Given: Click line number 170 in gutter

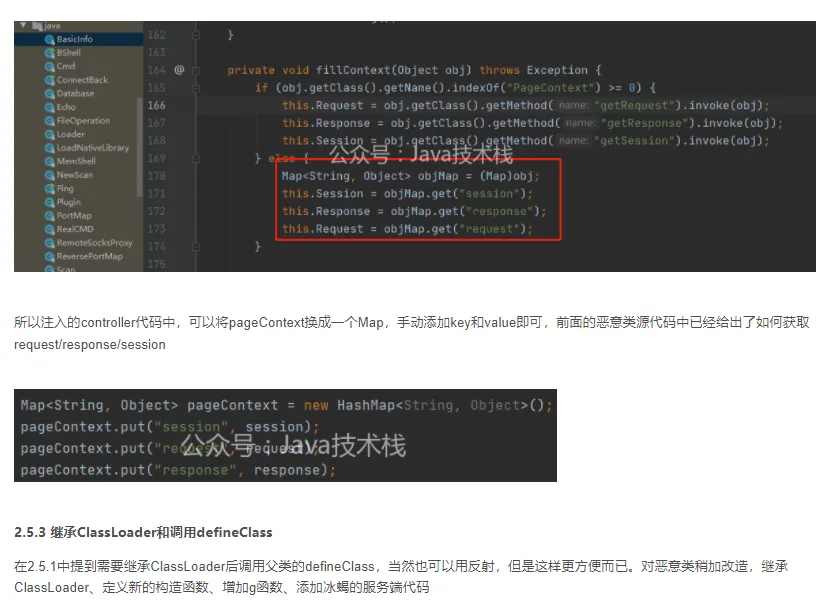Looking at the screenshot, I should point(157,176).
